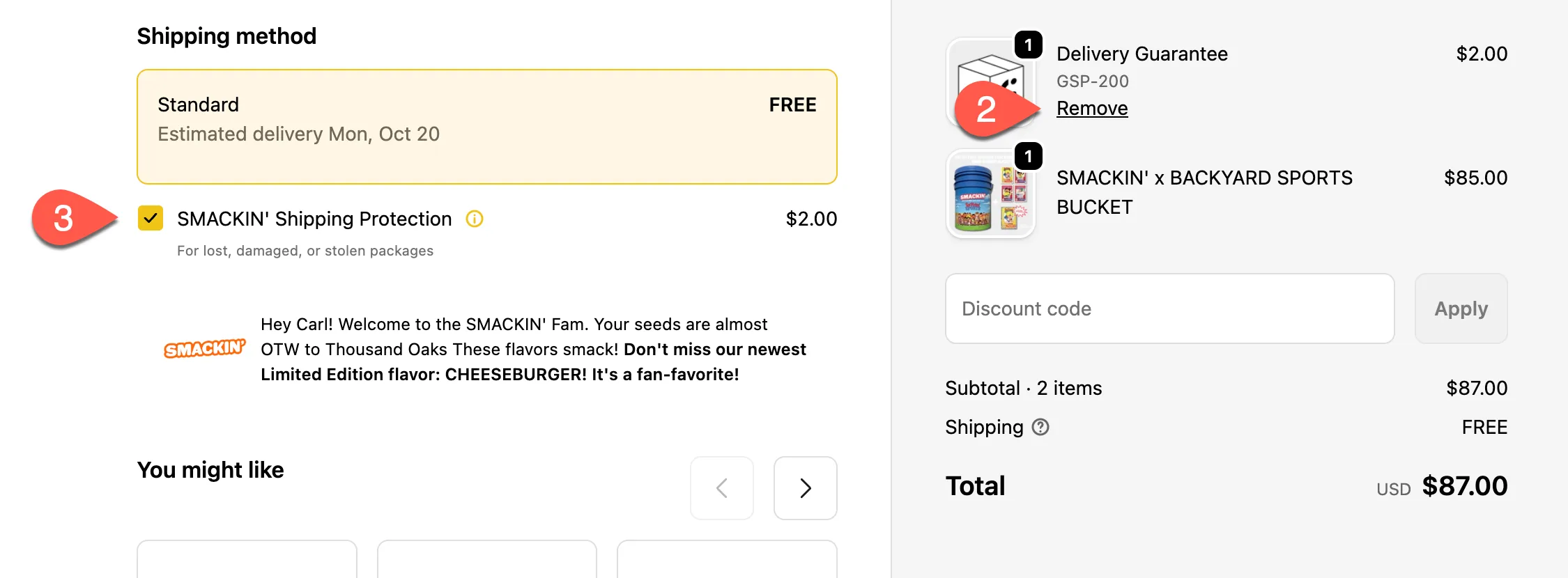Click the SMACKIN' brand logo
Screen dimensions: 1568x578
pyautogui.click(x=204, y=348)
